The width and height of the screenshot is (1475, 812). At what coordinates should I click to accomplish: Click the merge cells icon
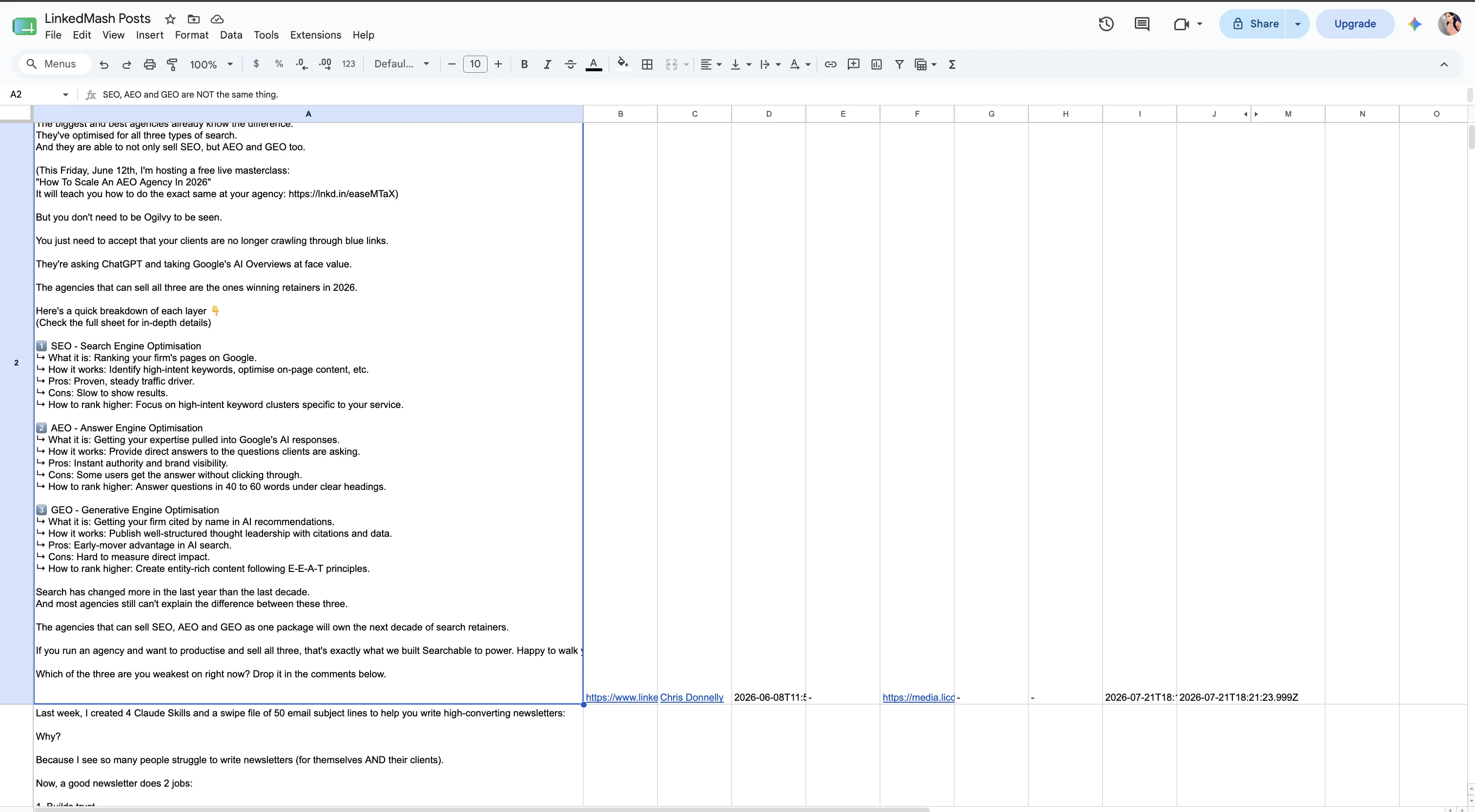[x=672, y=64]
